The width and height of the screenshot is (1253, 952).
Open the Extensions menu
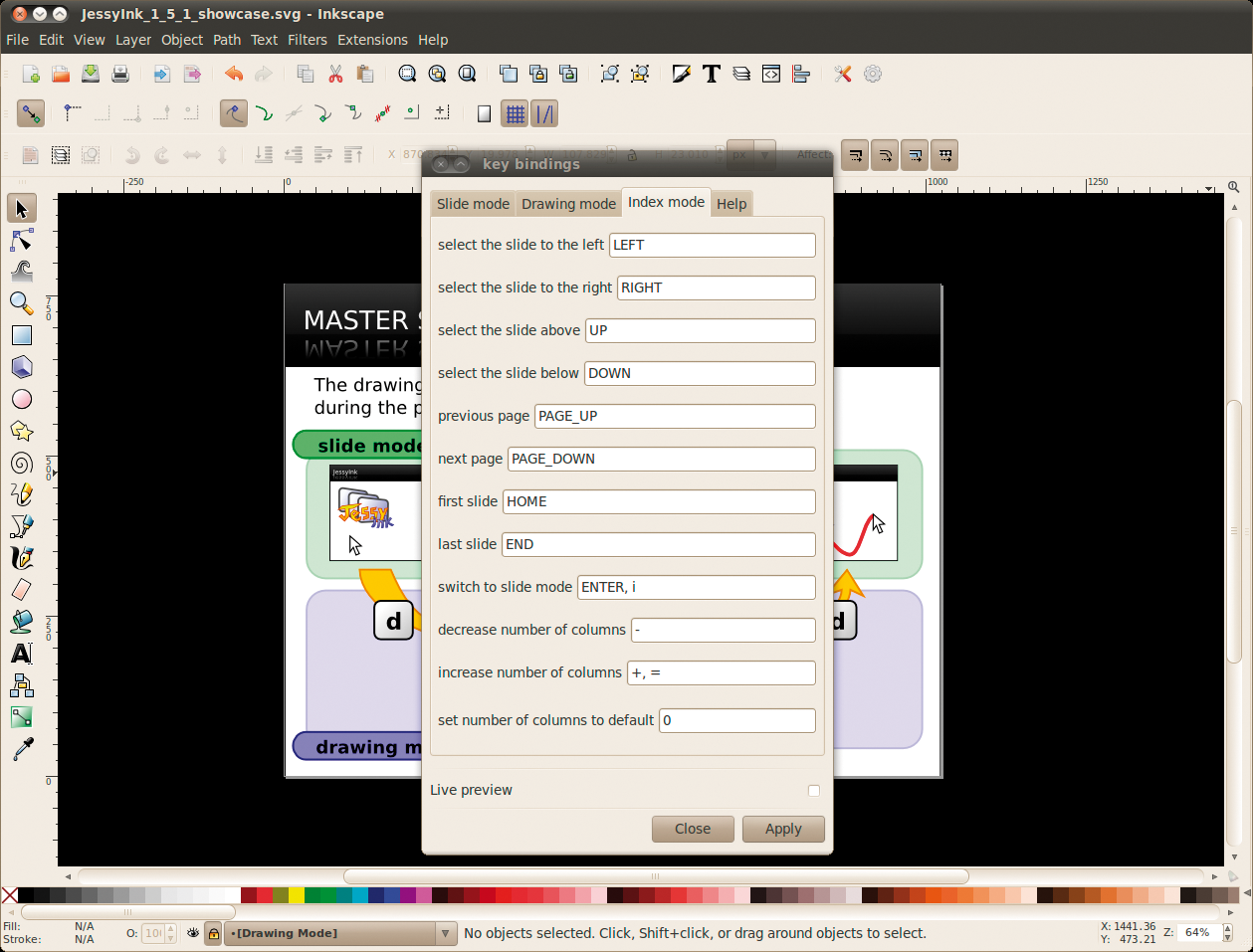point(372,40)
